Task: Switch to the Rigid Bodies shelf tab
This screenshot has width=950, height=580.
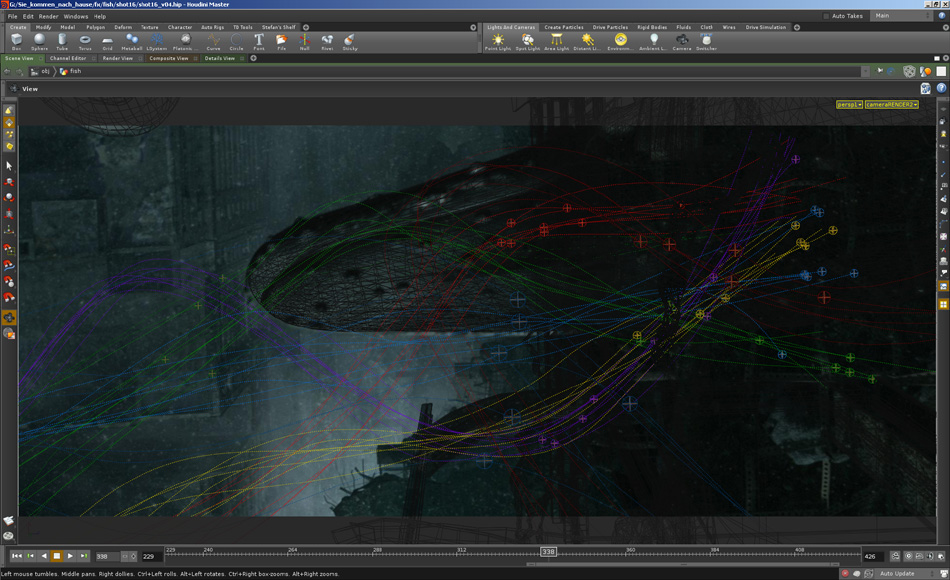Action: click(651, 27)
